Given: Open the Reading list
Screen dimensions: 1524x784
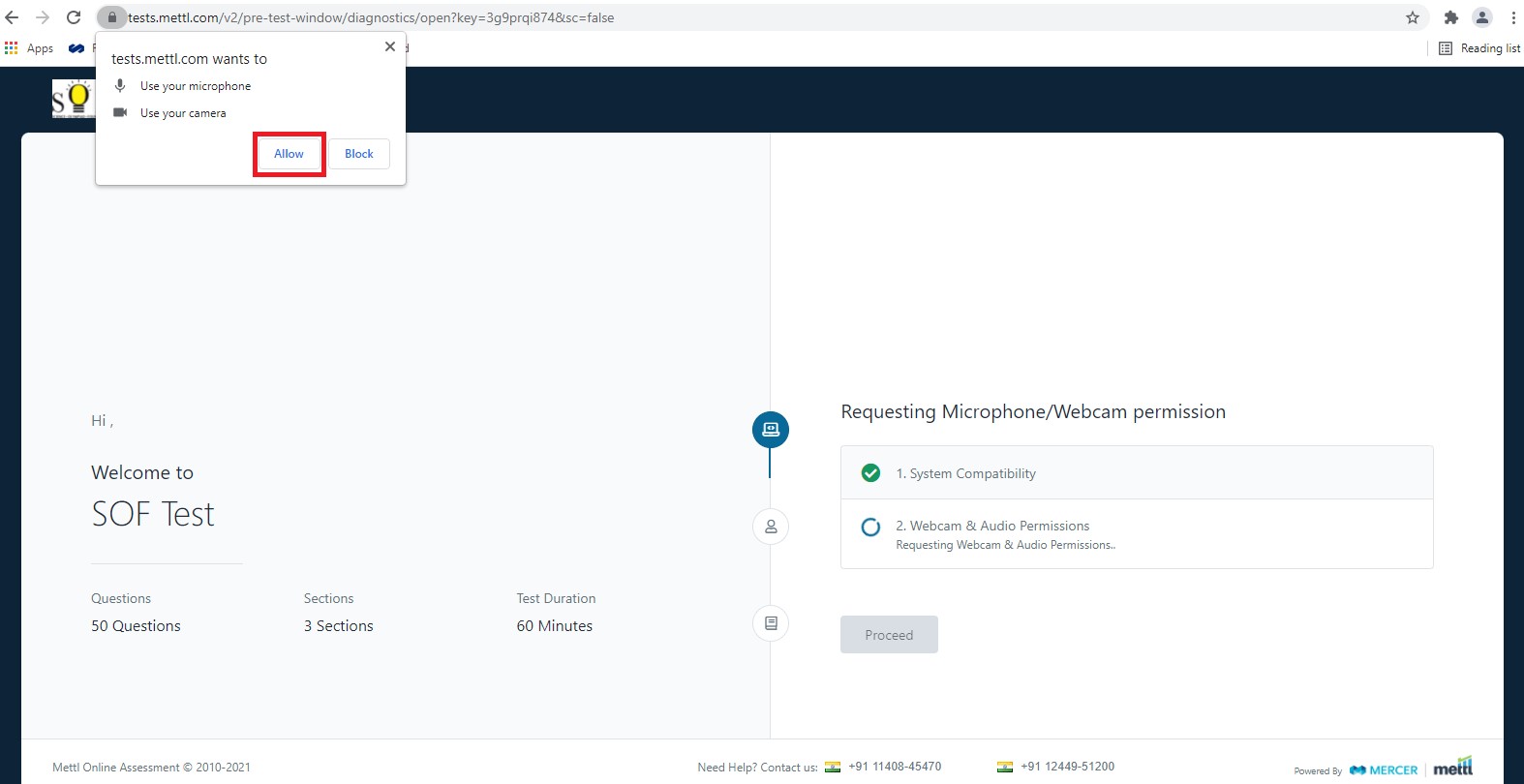Looking at the screenshot, I should (1479, 48).
